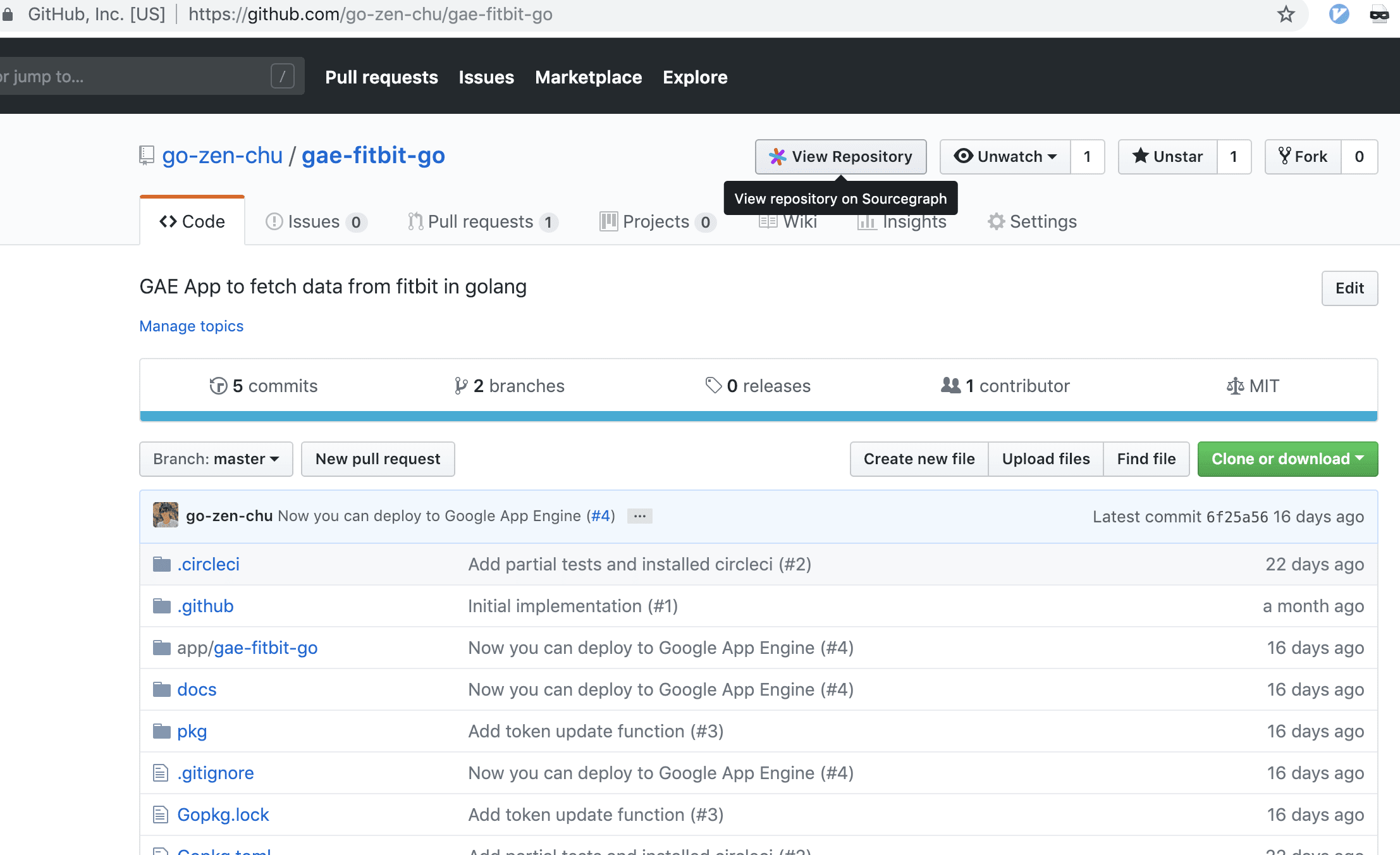This screenshot has height=855, width=1400.
Task: Click the contributor people icon
Action: (x=950, y=385)
